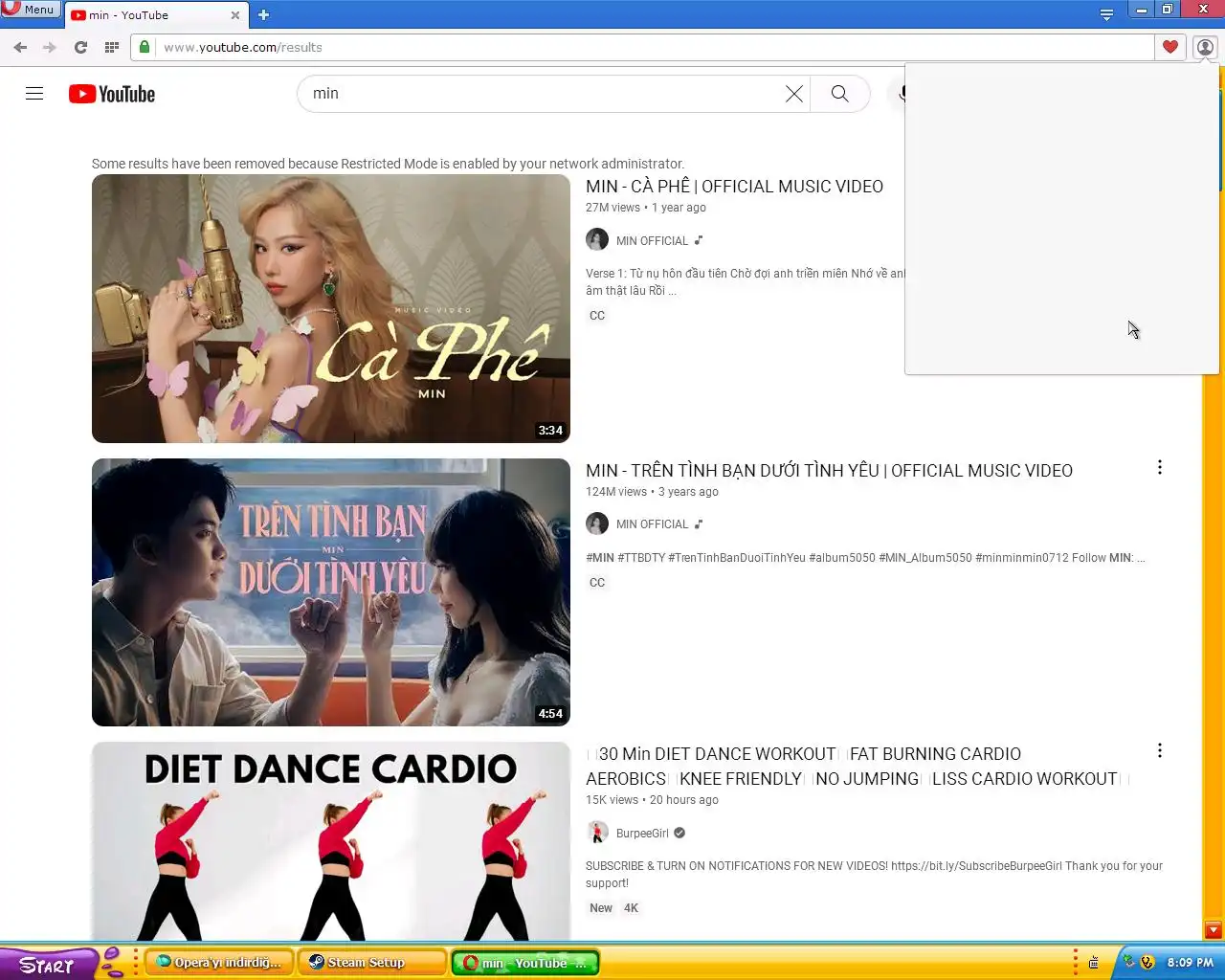
Task: Close the 'min - YouTube' tab
Action: click(x=235, y=15)
